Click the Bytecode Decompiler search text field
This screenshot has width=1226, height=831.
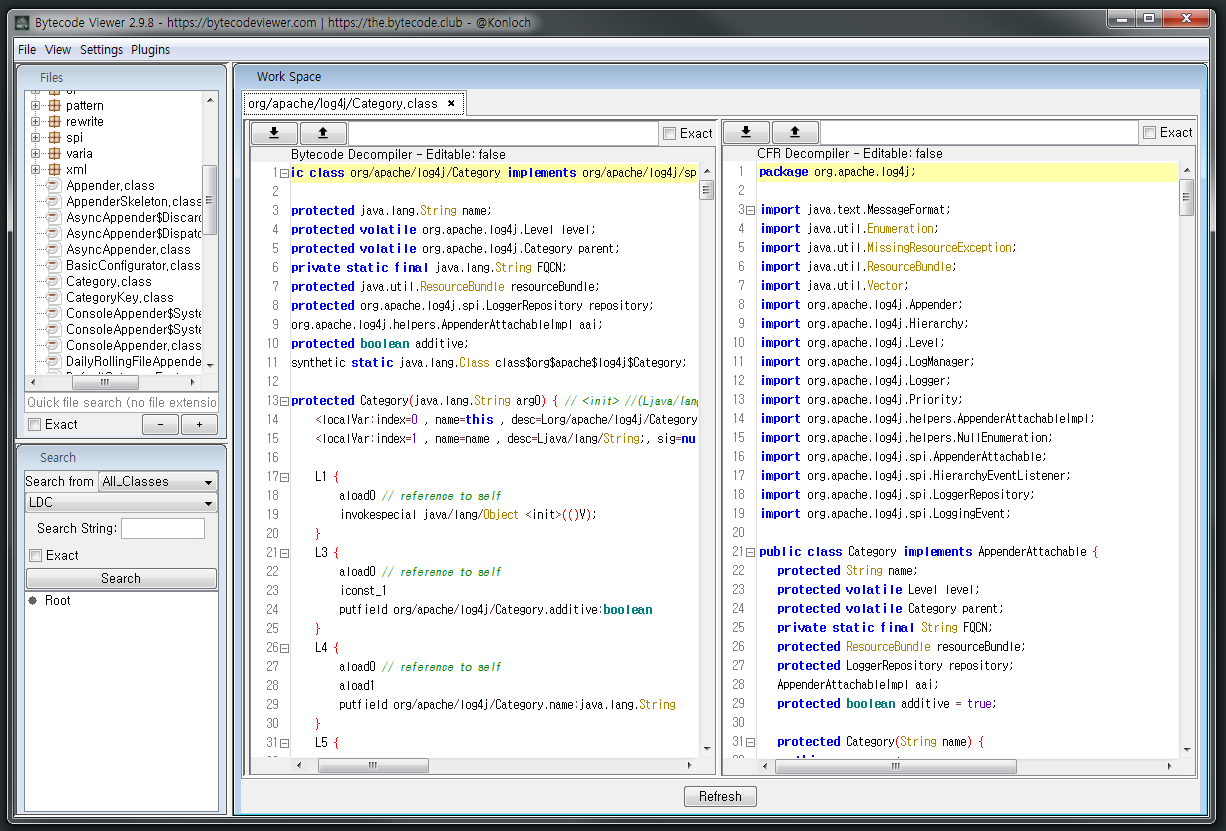pyautogui.click(x=504, y=133)
